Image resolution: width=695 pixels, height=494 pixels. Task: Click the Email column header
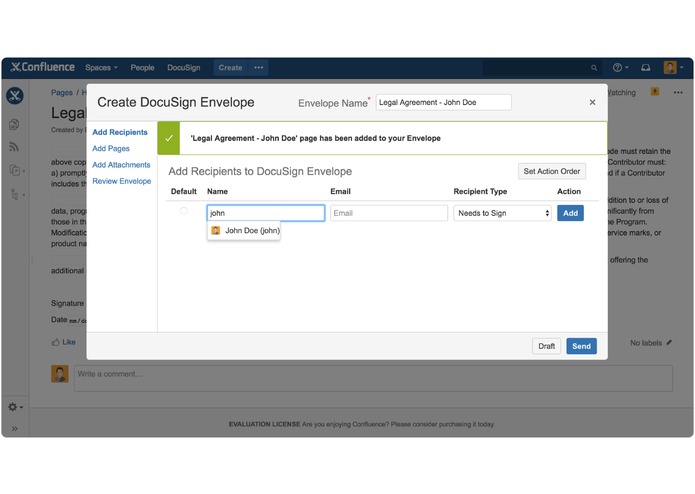coord(340,191)
